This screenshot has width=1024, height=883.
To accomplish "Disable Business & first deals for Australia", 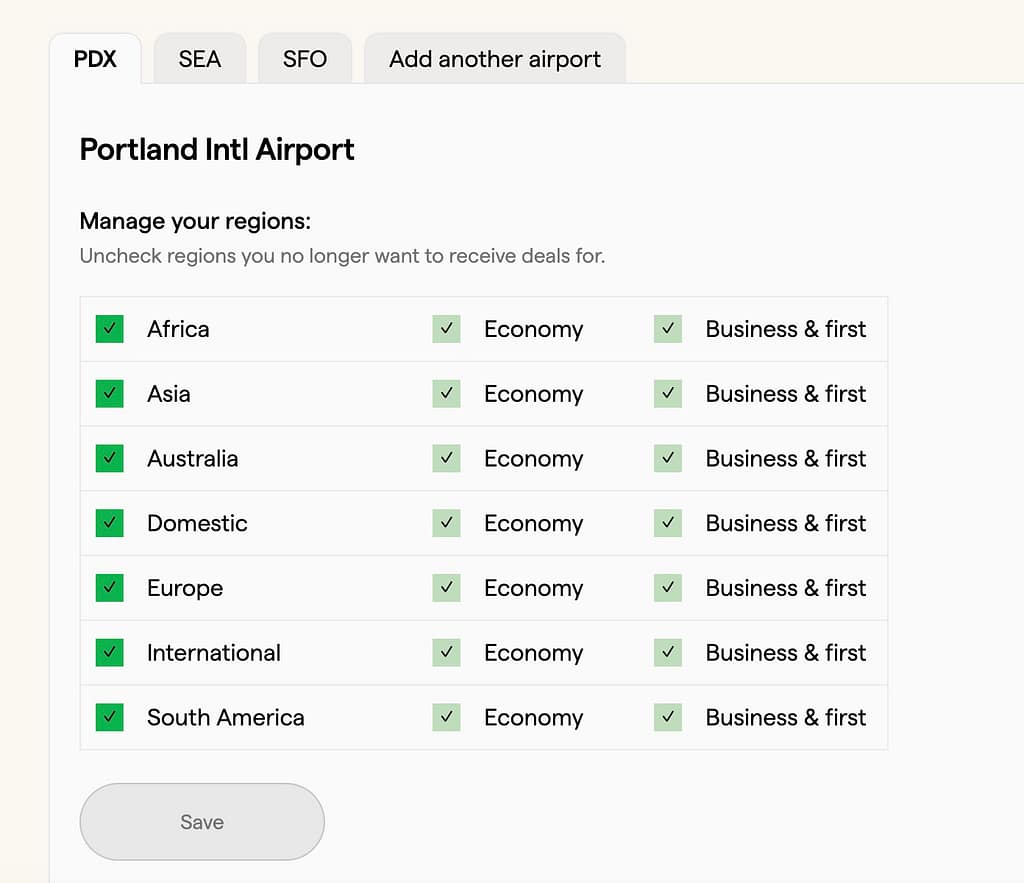I will click(667, 458).
